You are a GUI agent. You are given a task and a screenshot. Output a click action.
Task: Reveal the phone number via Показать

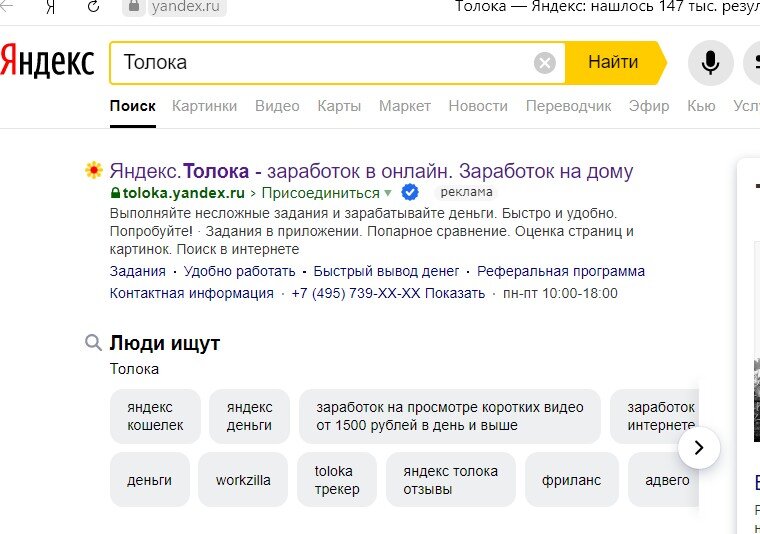455,293
